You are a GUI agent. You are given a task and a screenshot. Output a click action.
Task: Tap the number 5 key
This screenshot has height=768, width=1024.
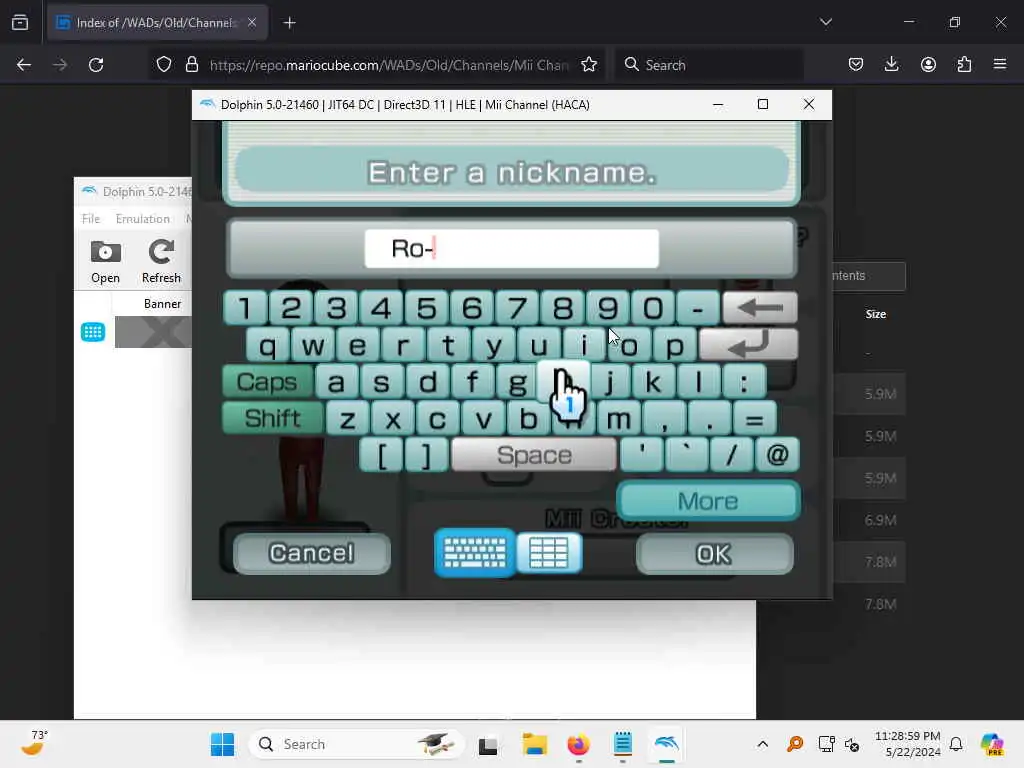pos(426,308)
